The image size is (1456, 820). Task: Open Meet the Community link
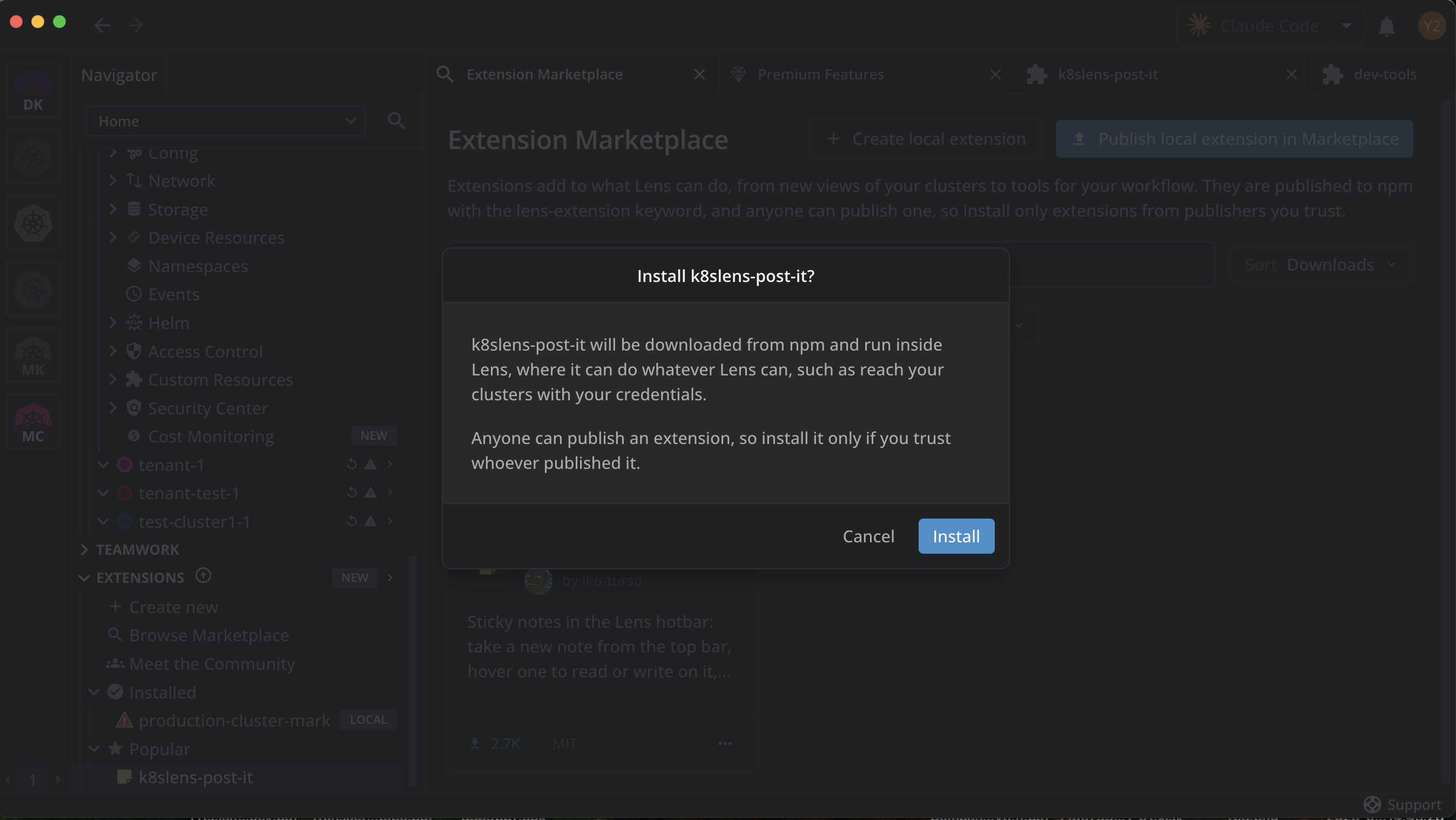(212, 663)
